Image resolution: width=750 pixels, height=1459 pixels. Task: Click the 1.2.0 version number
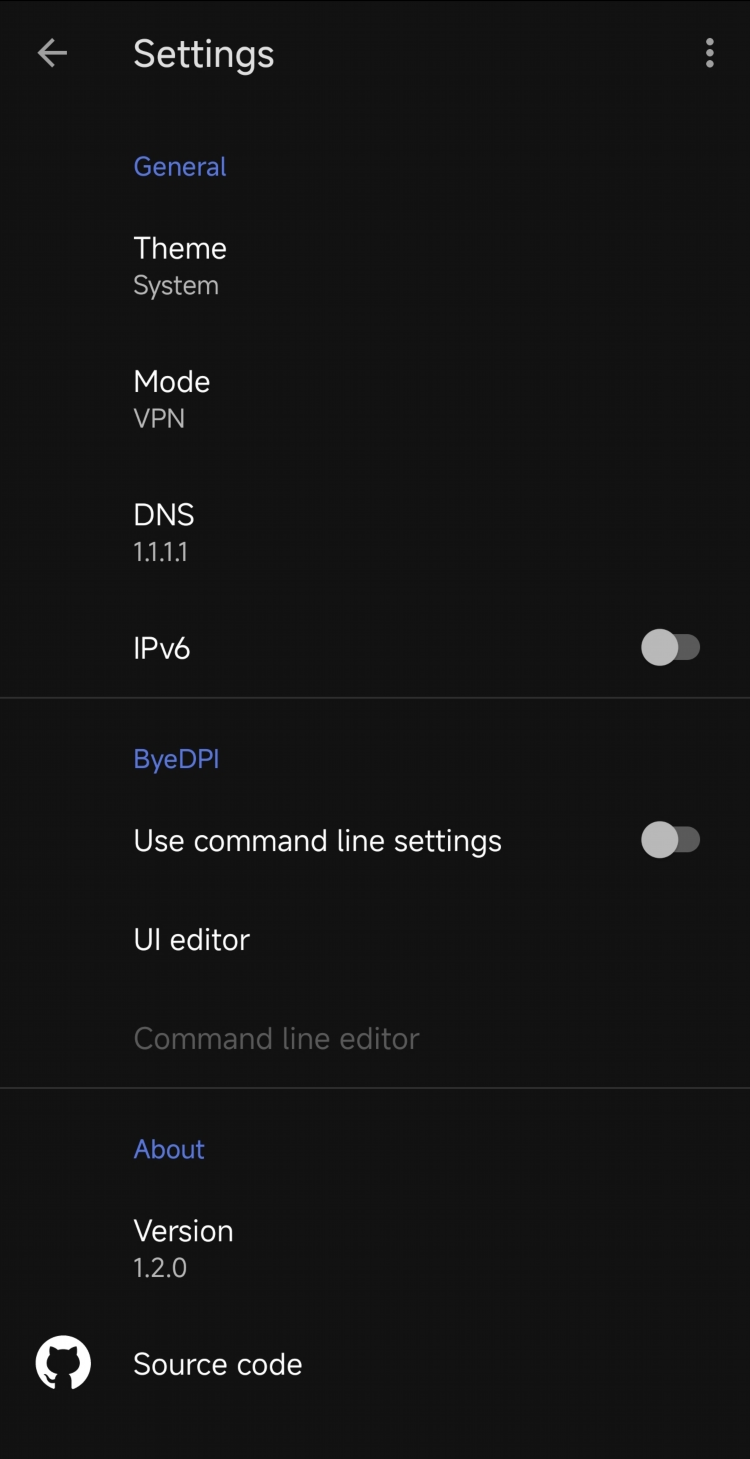pos(160,1267)
